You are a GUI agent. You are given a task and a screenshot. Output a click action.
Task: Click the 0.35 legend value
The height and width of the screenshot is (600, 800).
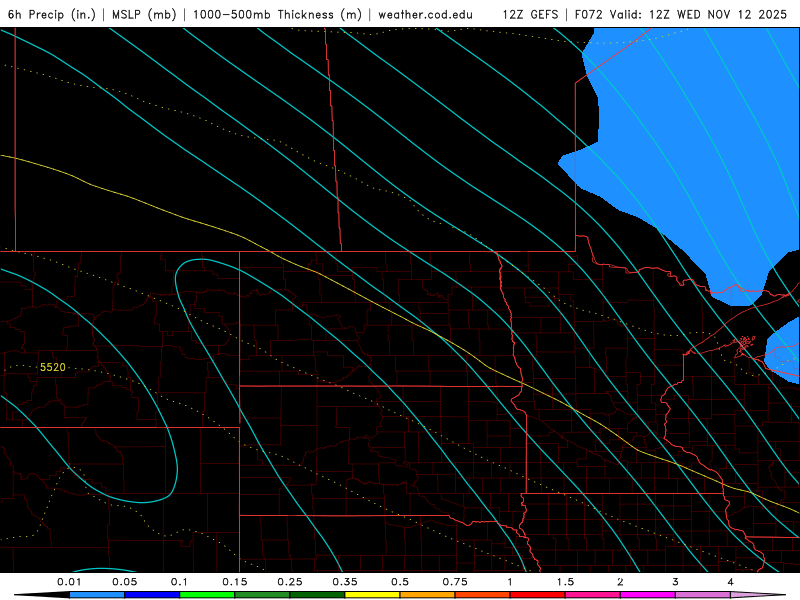point(345,582)
